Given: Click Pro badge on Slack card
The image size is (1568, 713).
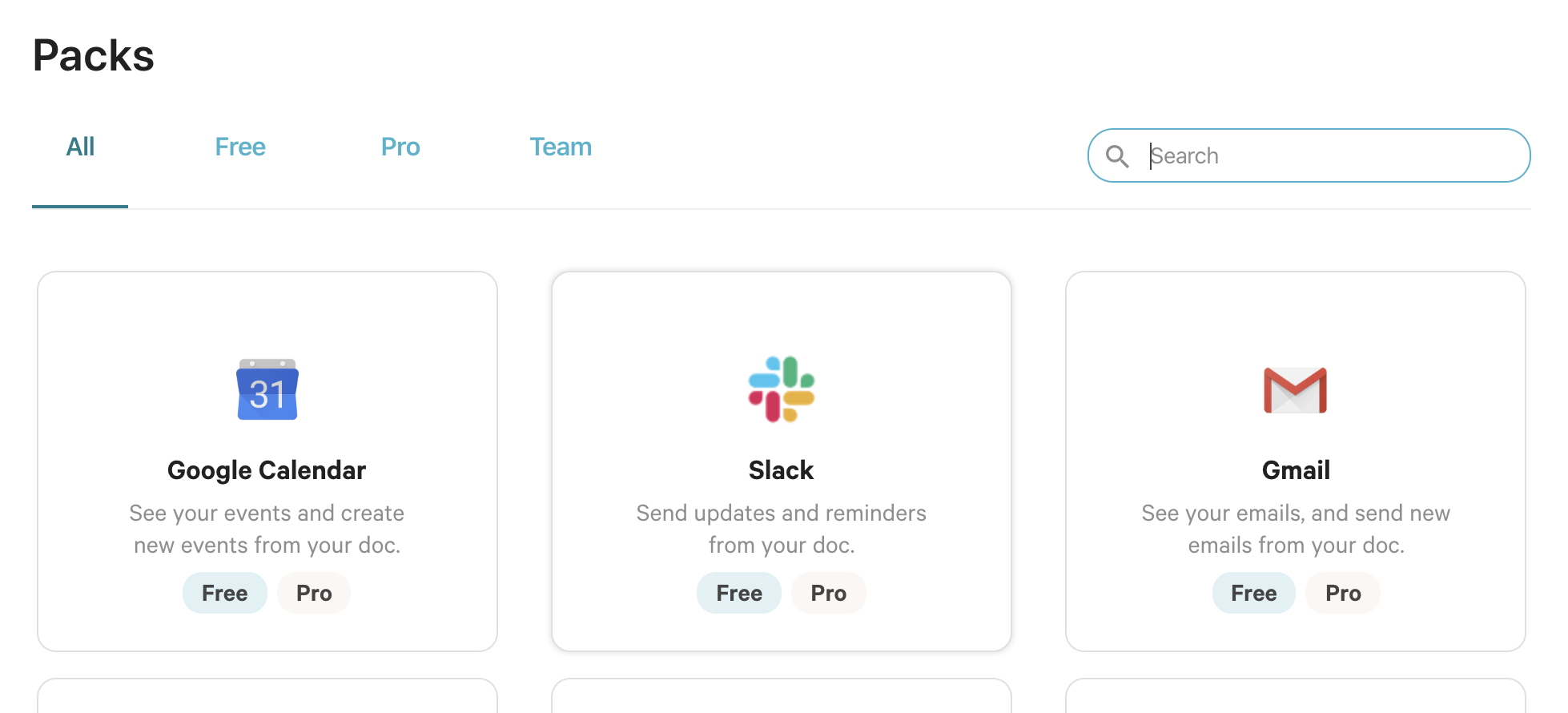Looking at the screenshot, I should [x=828, y=594].
